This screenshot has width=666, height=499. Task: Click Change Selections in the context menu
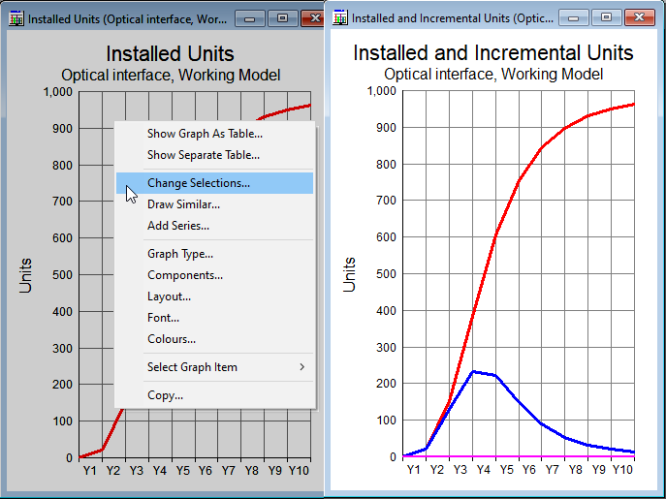(198, 183)
